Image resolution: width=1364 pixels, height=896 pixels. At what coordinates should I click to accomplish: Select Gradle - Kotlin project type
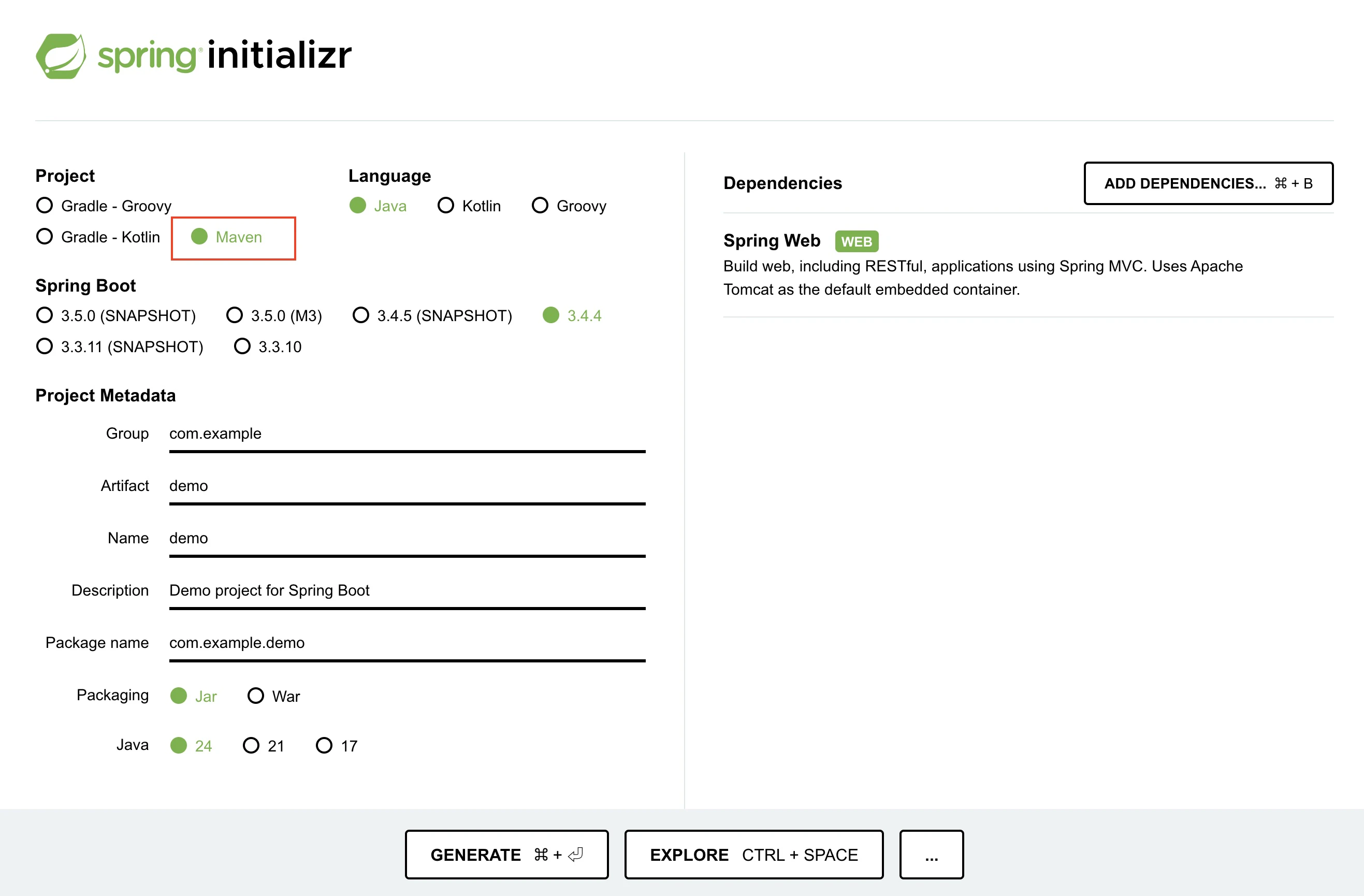pyautogui.click(x=45, y=236)
